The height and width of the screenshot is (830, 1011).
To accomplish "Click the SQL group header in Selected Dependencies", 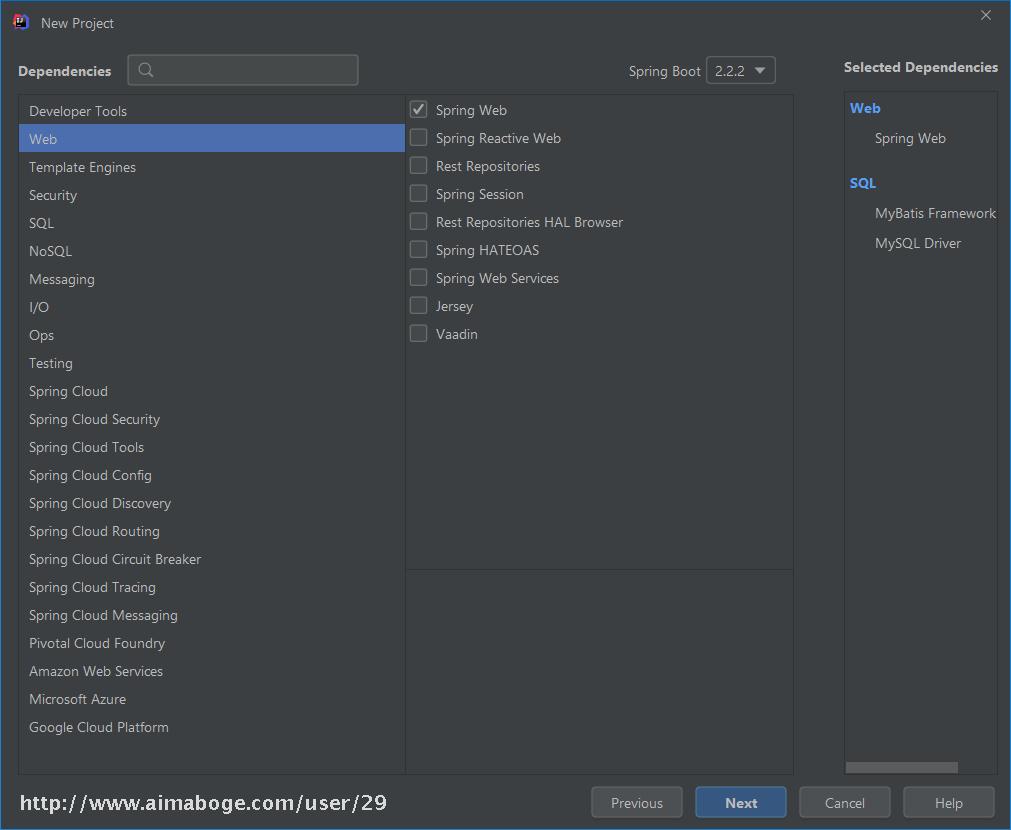I will [863, 183].
